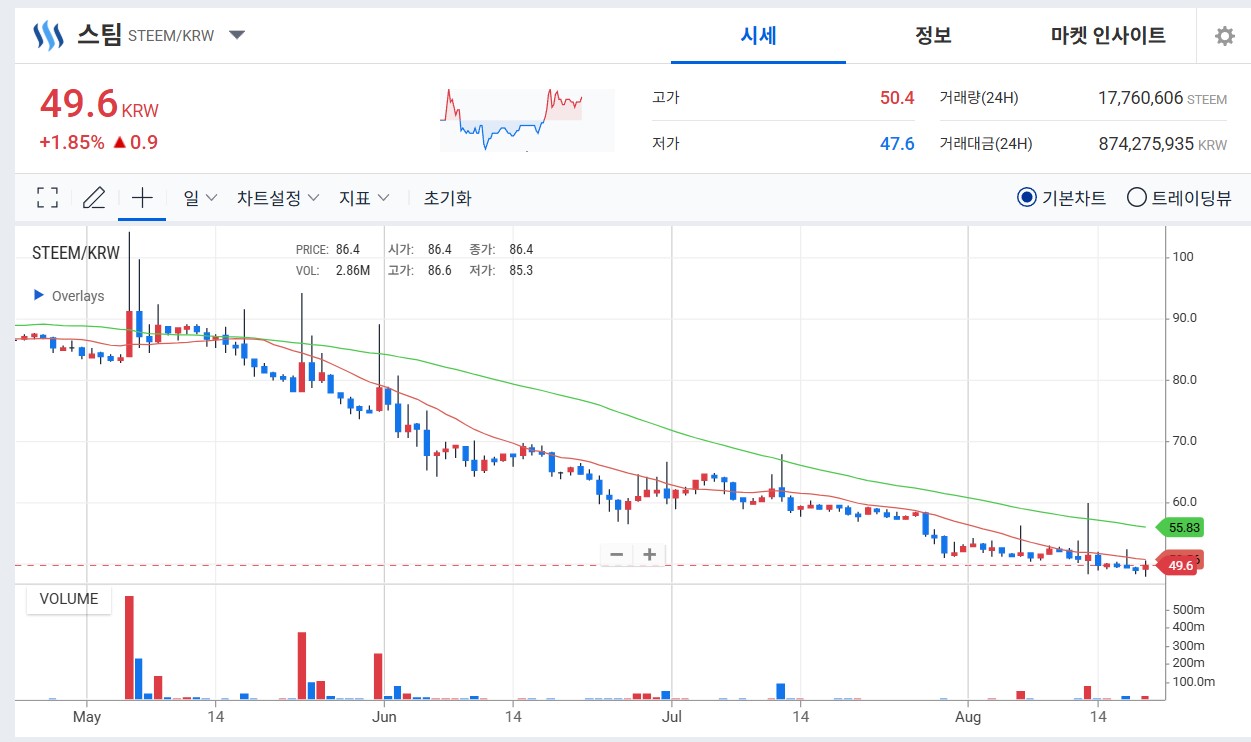Switch to the 정보 tab
The image size is (1251, 742).
point(933,36)
